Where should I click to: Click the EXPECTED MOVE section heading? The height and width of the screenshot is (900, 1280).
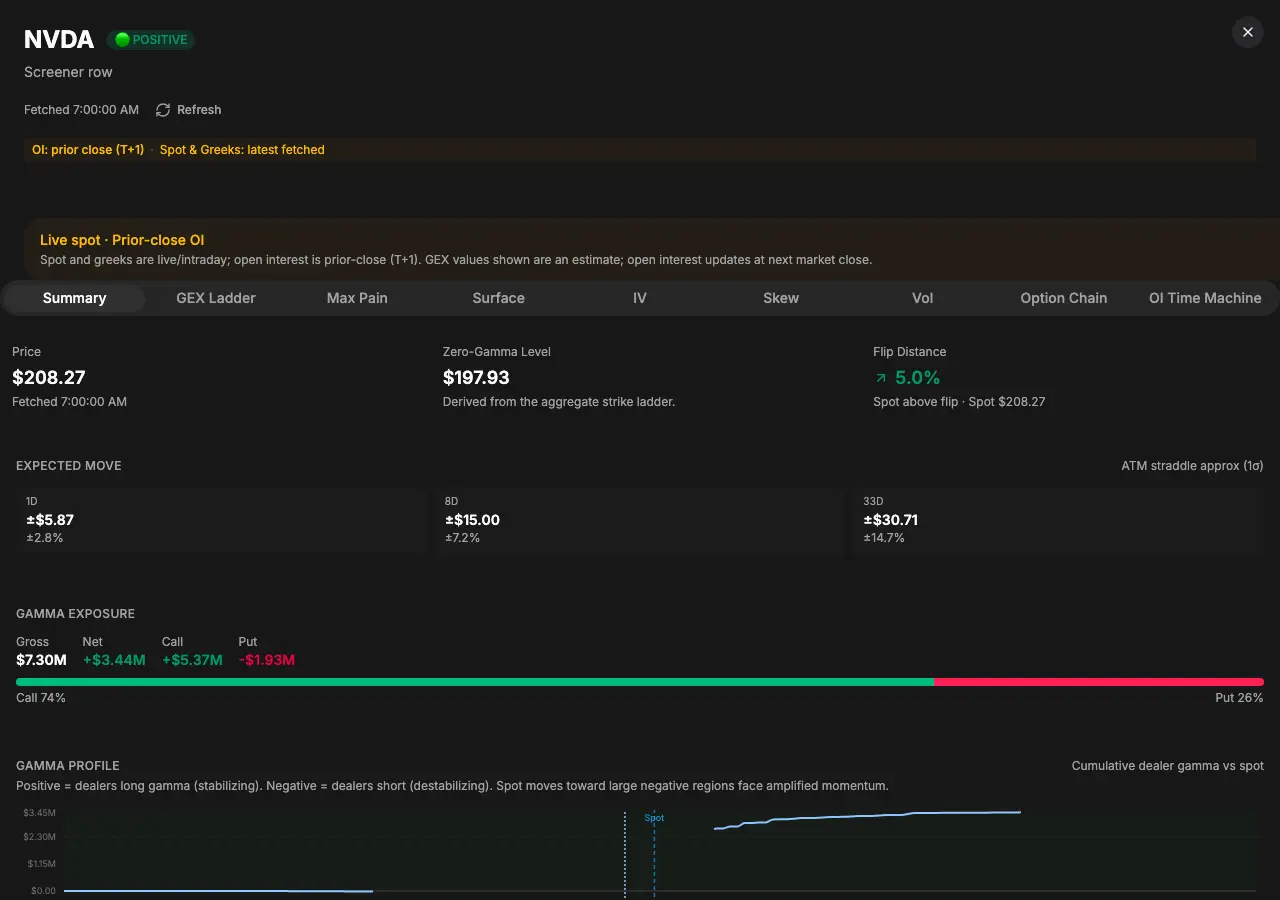click(x=69, y=466)
